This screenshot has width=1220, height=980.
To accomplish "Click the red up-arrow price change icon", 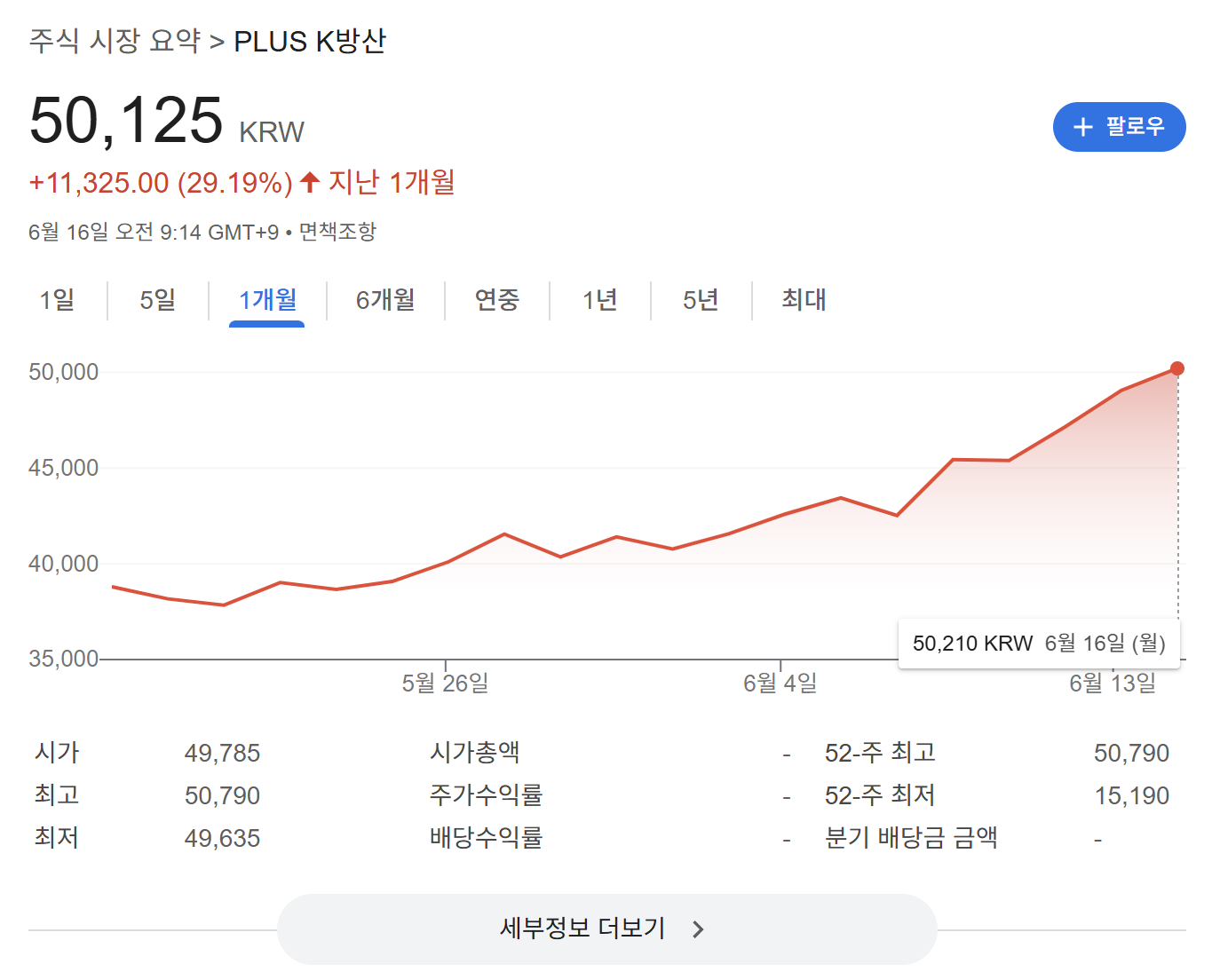I will pyautogui.click(x=310, y=182).
